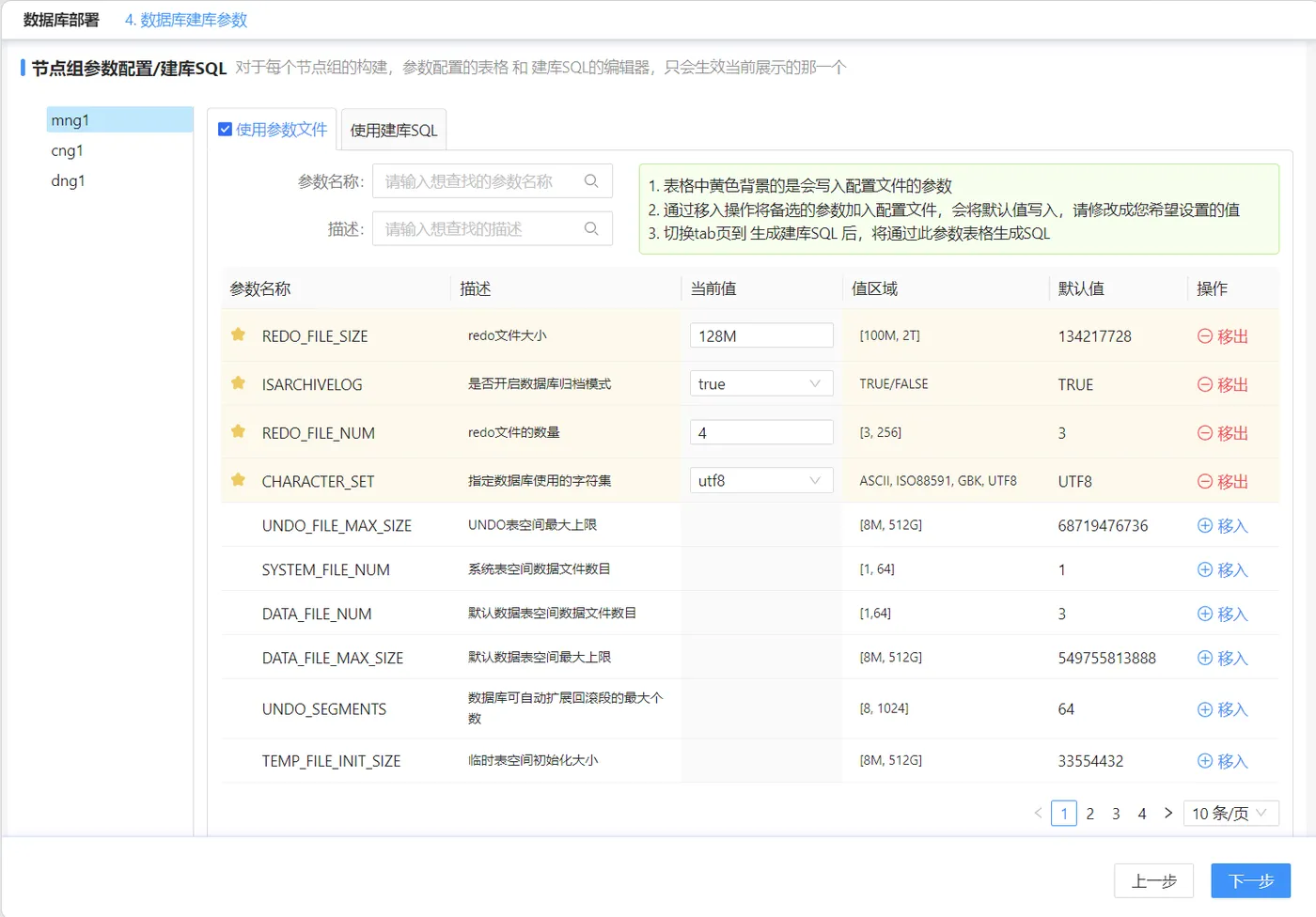
Task: Open the ISARCHIVELOG value dropdown
Action: click(x=761, y=383)
